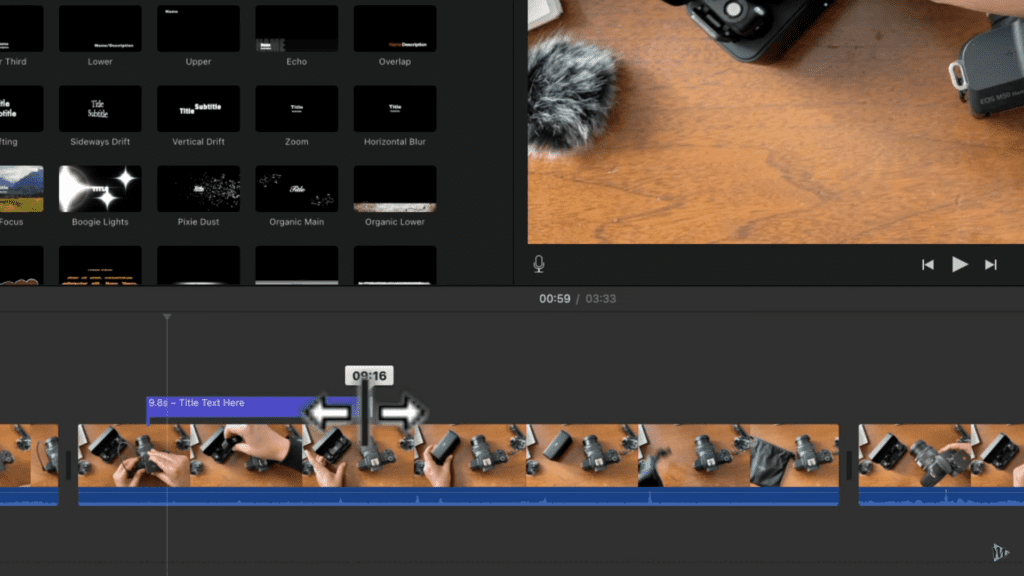The width and height of the screenshot is (1024, 576).
Task: Pick the Organic Main title thumbnail
Action: (x=296, y=189)
